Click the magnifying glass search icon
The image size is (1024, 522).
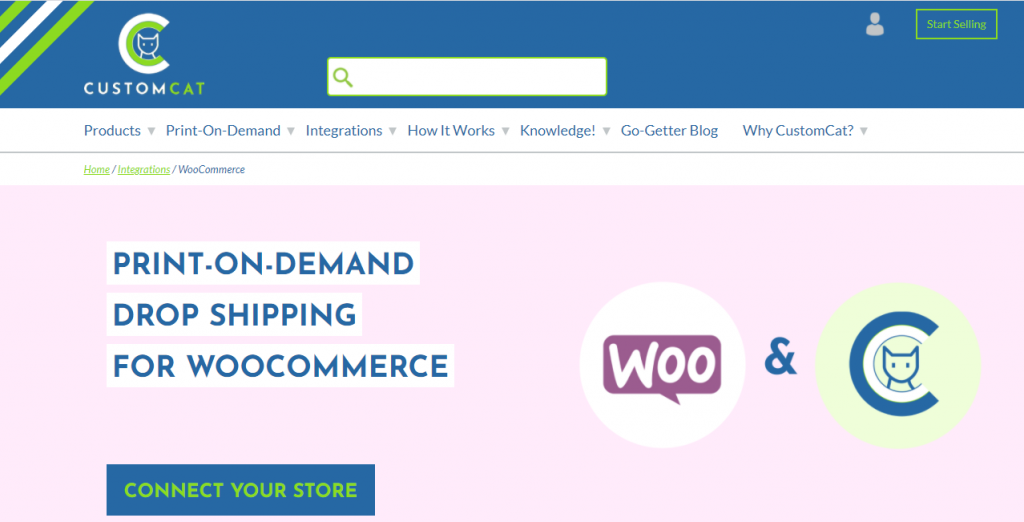pyautogui.click(x=343, y=77)
